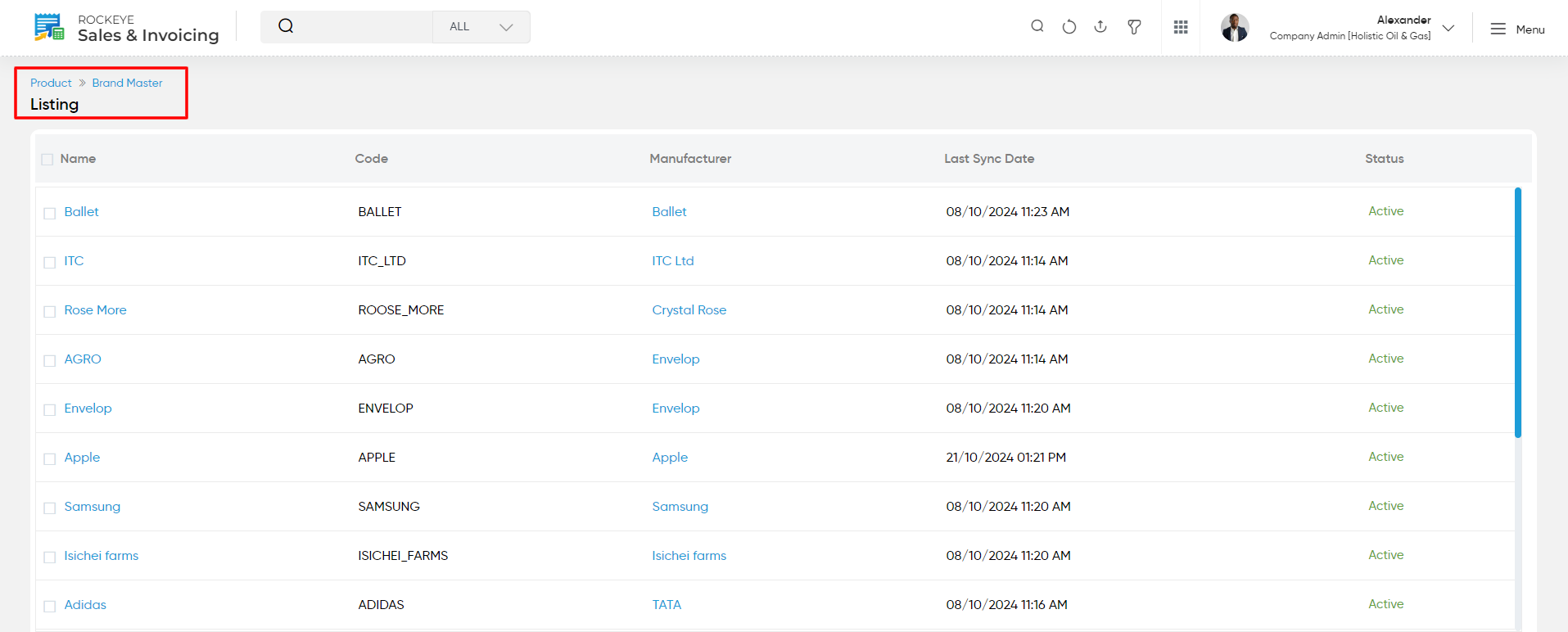Sort by the Code column header
The image size is (1568, 632).
coord(372,158)
